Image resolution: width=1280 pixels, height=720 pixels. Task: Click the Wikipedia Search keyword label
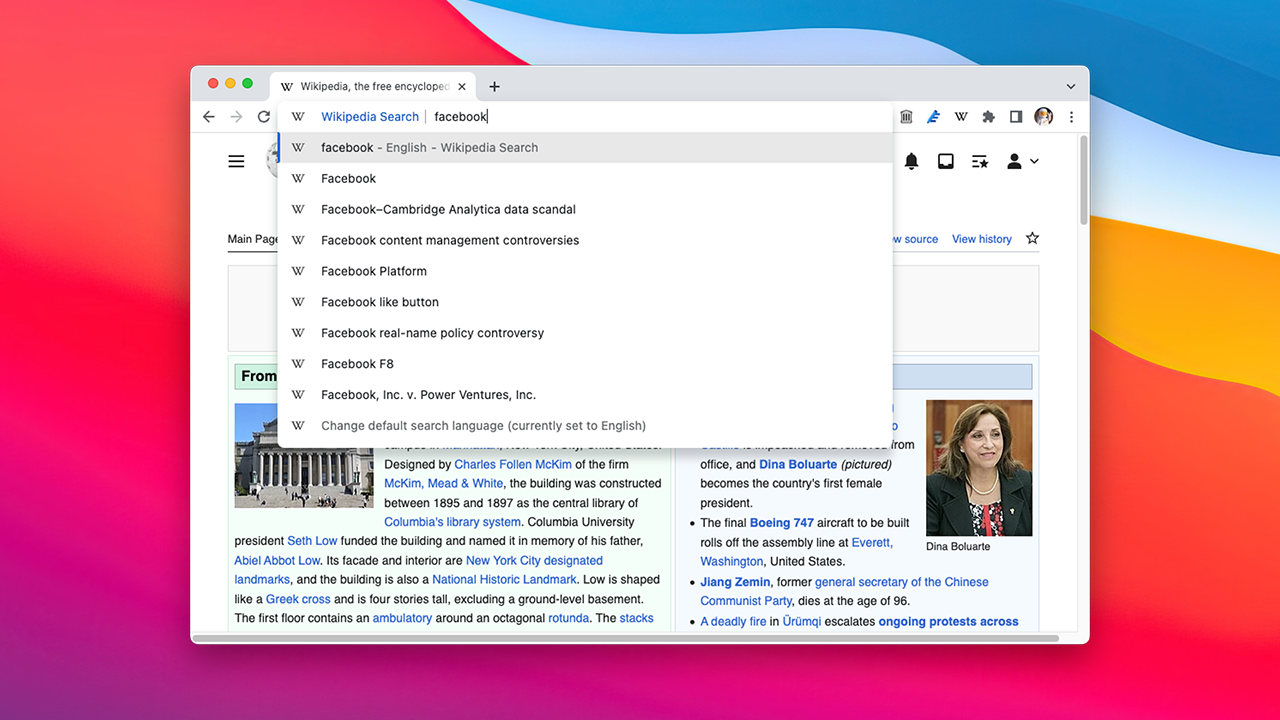pyautogui.click(x=370, y=117)
